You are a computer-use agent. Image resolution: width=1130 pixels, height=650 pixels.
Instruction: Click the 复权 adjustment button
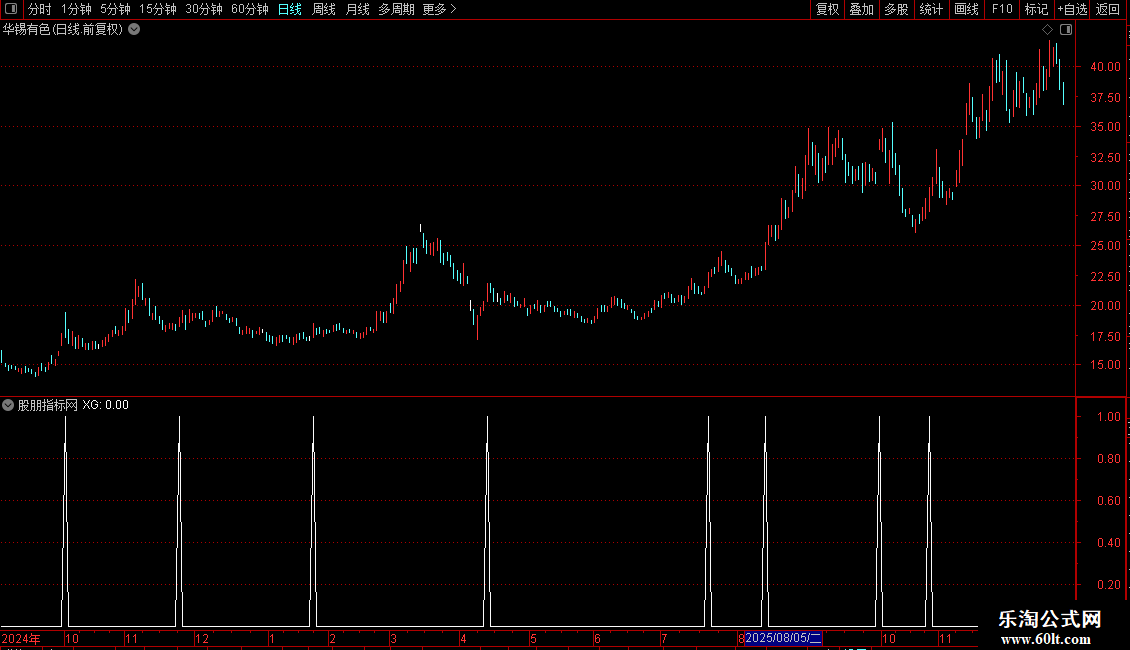[x=827, y=9]
